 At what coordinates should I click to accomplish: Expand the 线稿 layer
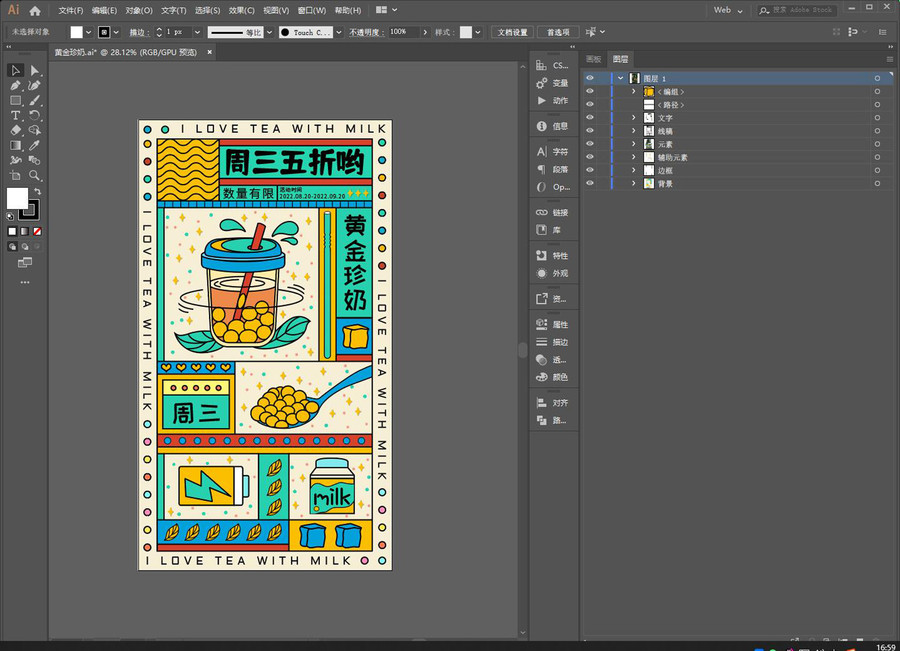[x=634, y=131]
